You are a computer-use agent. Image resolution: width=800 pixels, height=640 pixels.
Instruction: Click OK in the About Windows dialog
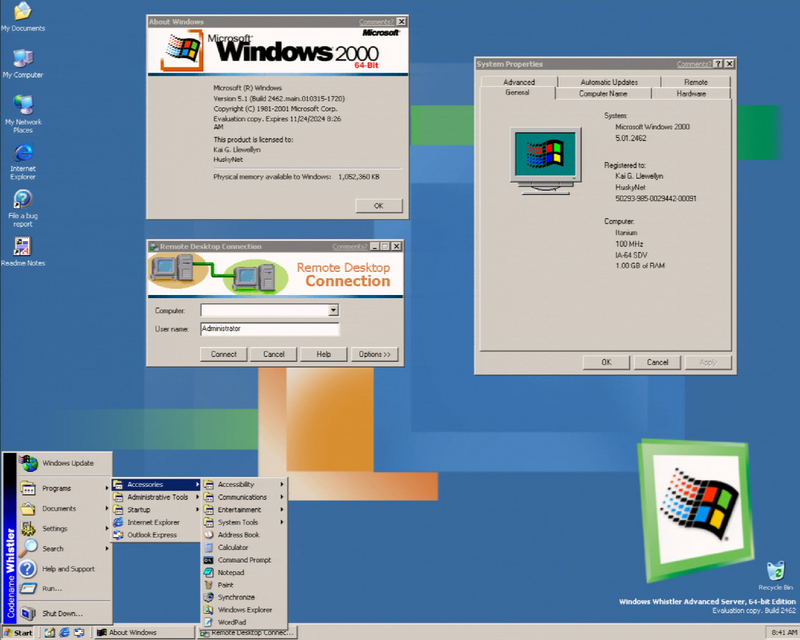[378, 205]
